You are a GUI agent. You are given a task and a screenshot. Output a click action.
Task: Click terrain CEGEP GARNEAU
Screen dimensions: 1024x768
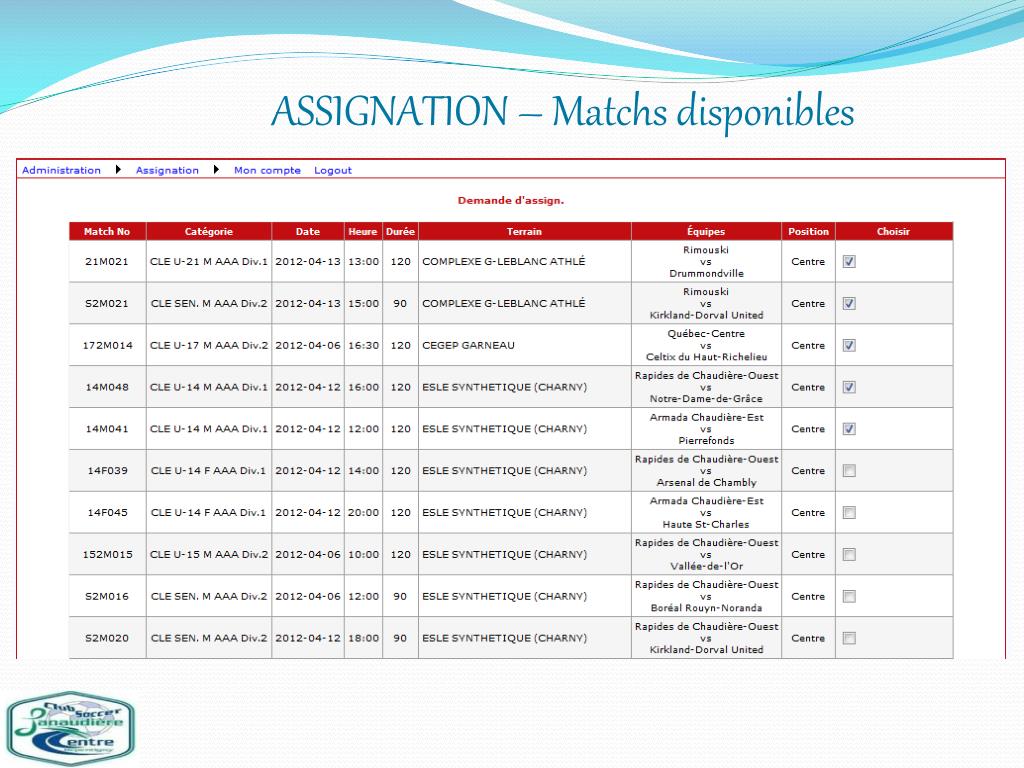coord(468,345)
